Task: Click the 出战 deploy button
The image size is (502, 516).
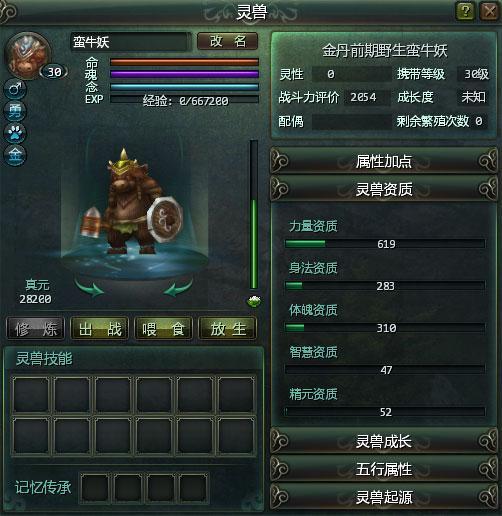Action: (100, 329)
